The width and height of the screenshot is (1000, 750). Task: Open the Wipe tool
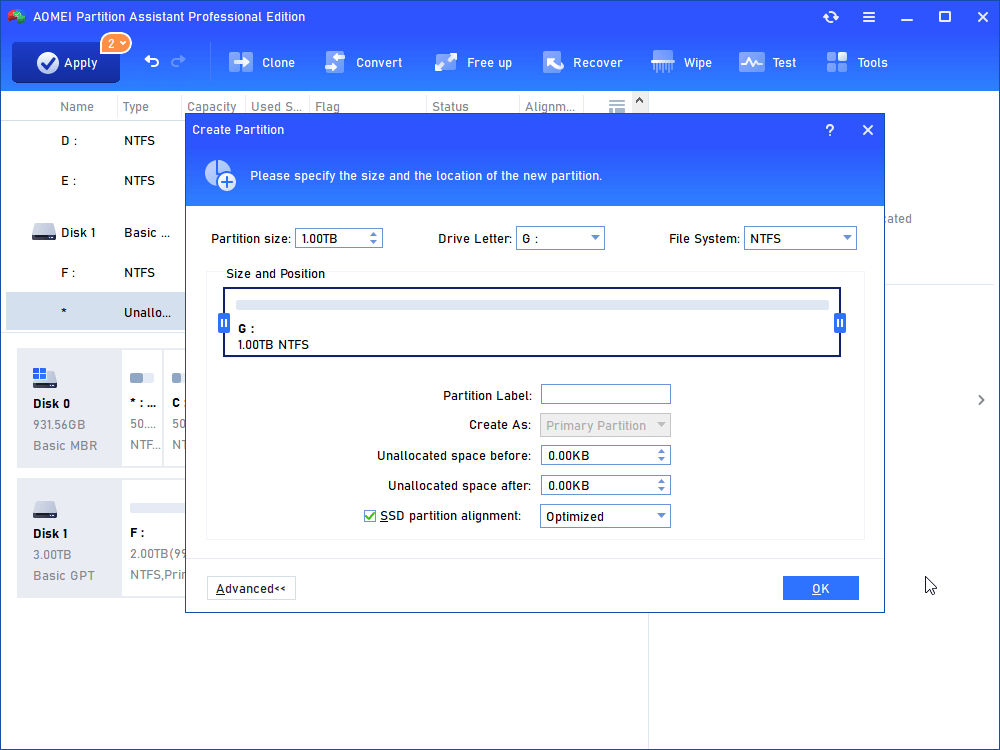[x=681, y=62]
